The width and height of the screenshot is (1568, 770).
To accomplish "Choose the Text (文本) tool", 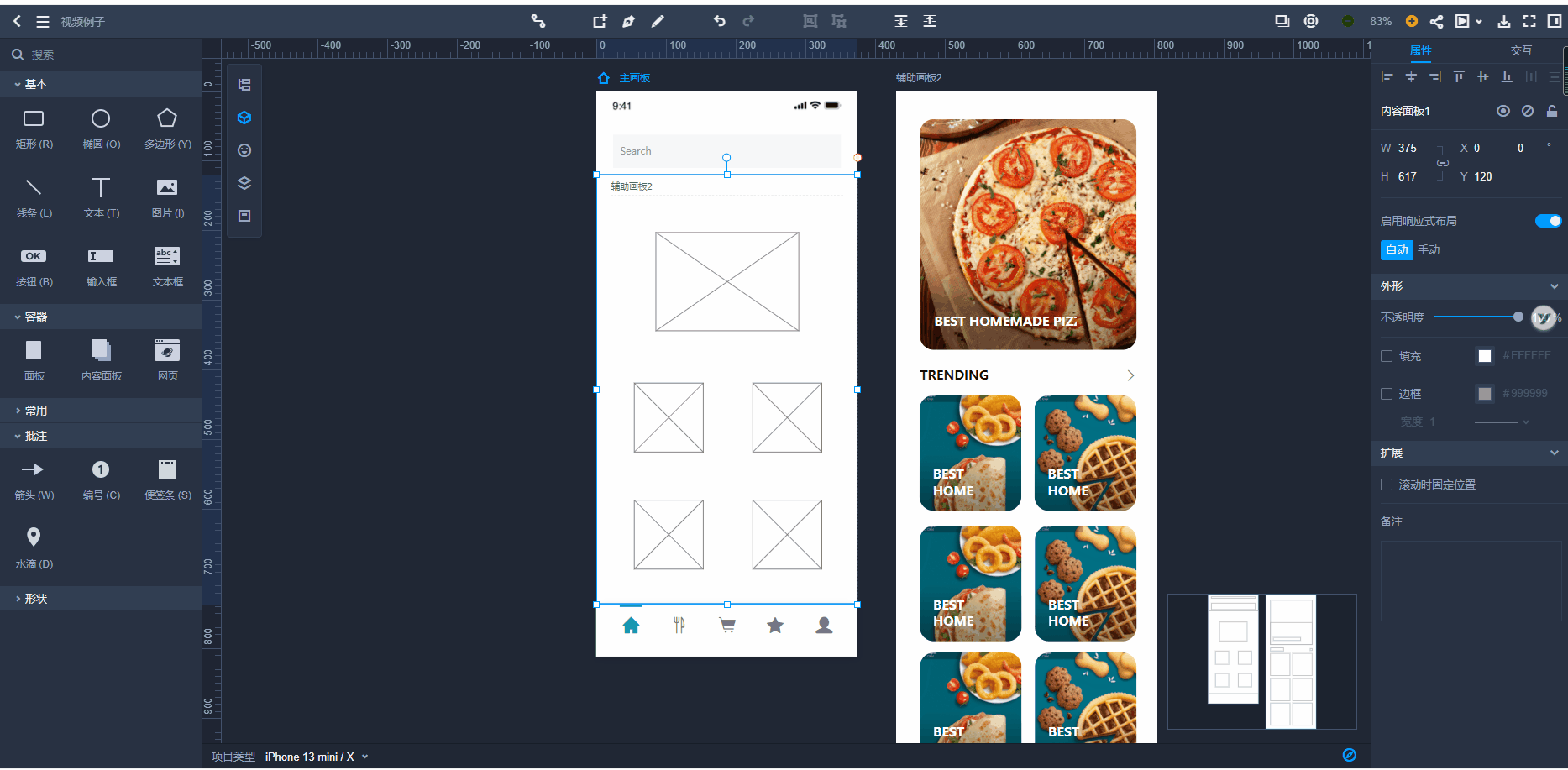I will point(101,197).
